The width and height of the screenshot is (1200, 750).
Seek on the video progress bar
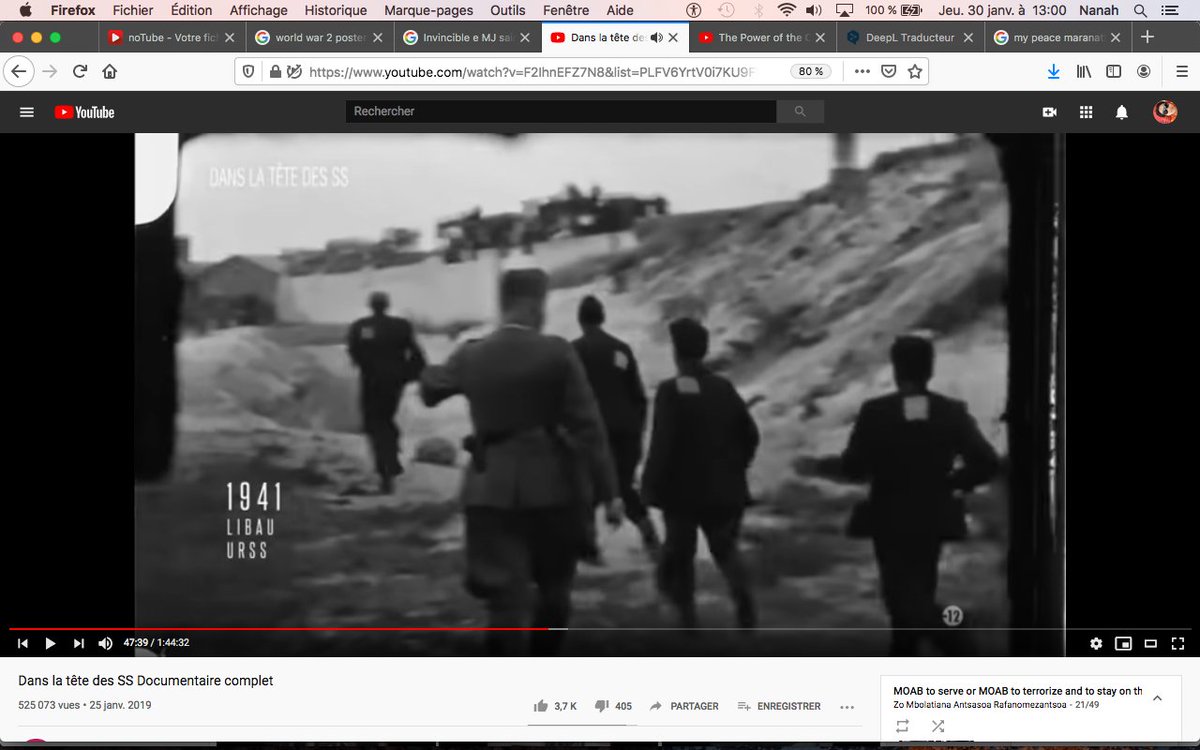click(600, 629)
